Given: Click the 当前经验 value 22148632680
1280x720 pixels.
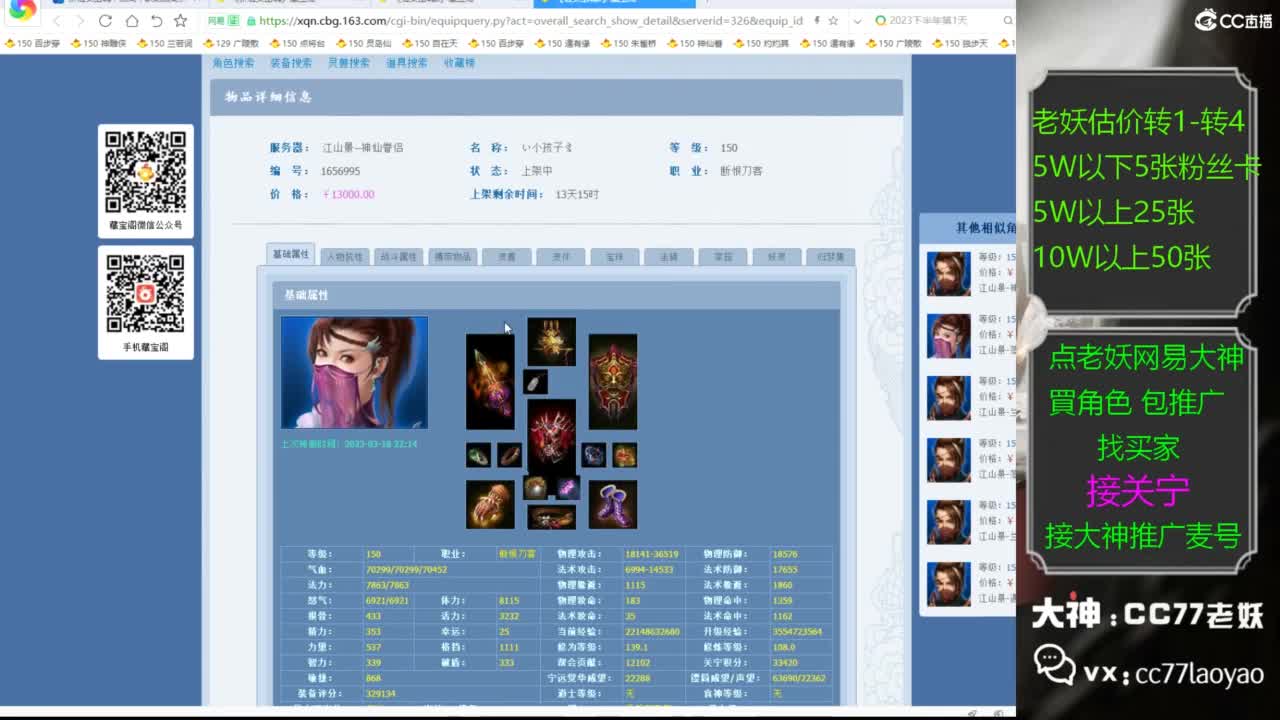Looking at the screenshot, I should pyautogui.click(x=652, y=632).
